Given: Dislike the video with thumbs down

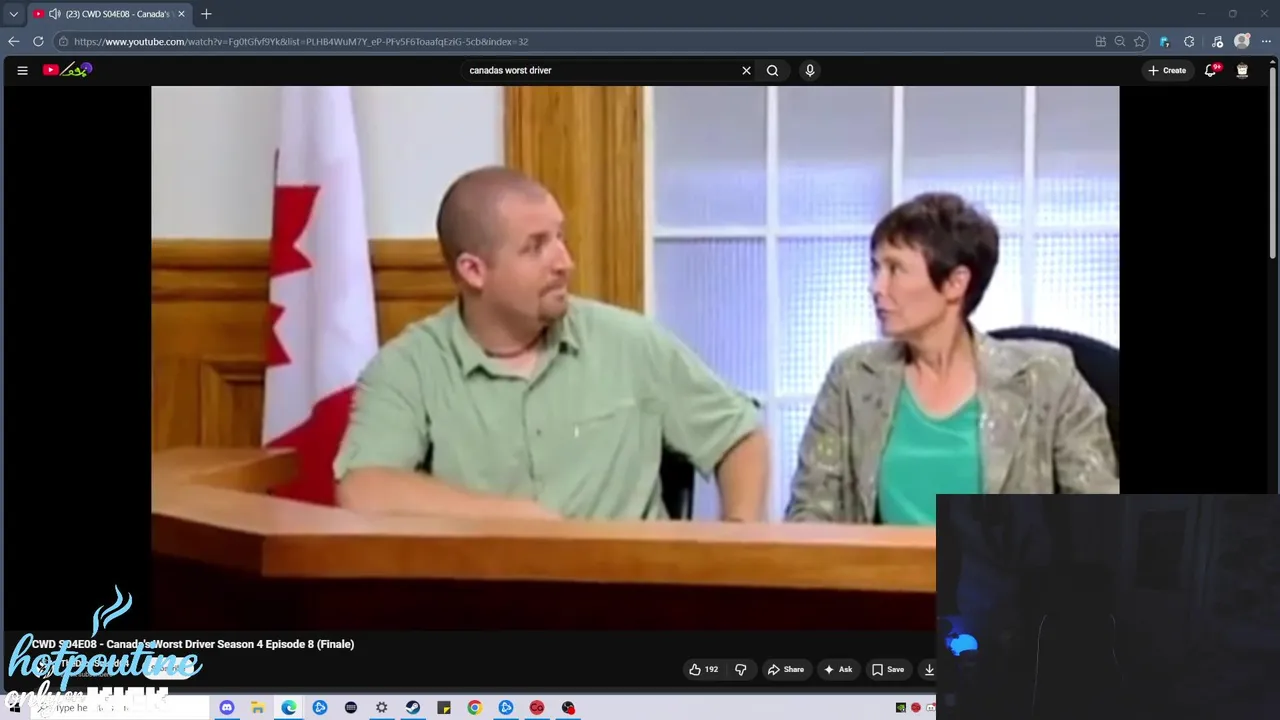Looking at the screenshot, I should pyautogui.click(x=741, y=670).
